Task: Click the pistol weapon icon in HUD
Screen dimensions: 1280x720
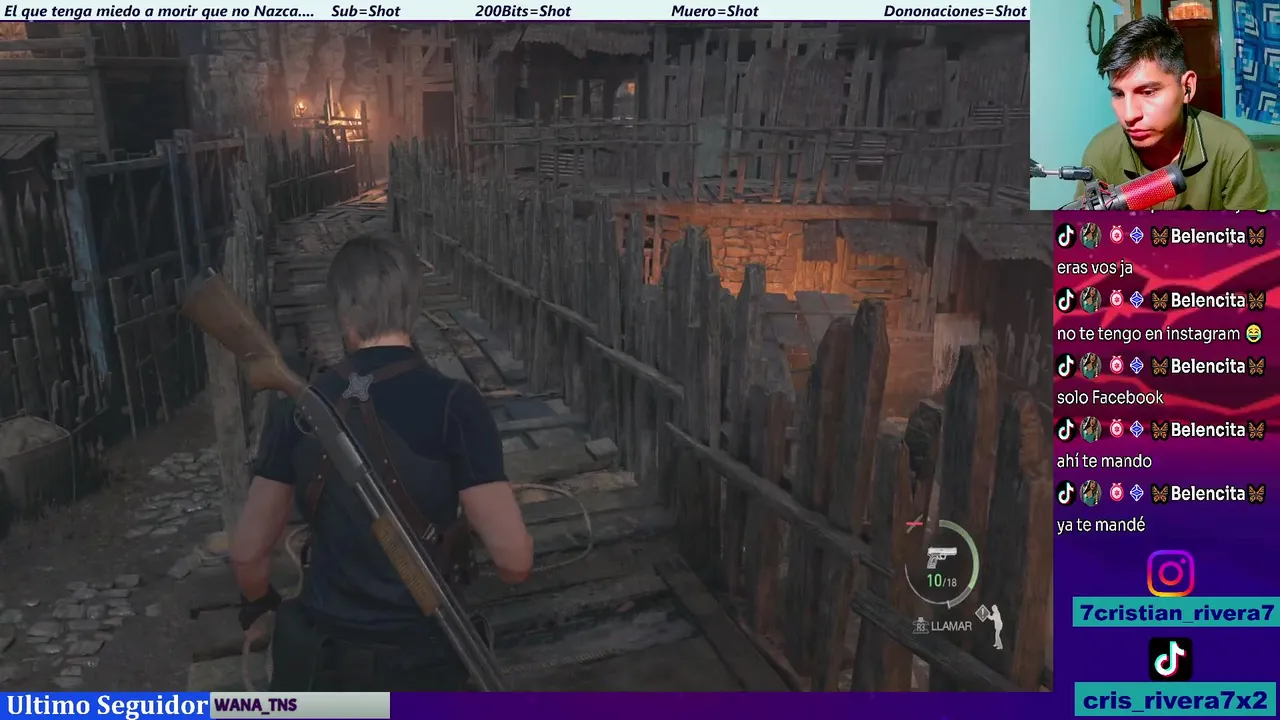Action: 941,559
